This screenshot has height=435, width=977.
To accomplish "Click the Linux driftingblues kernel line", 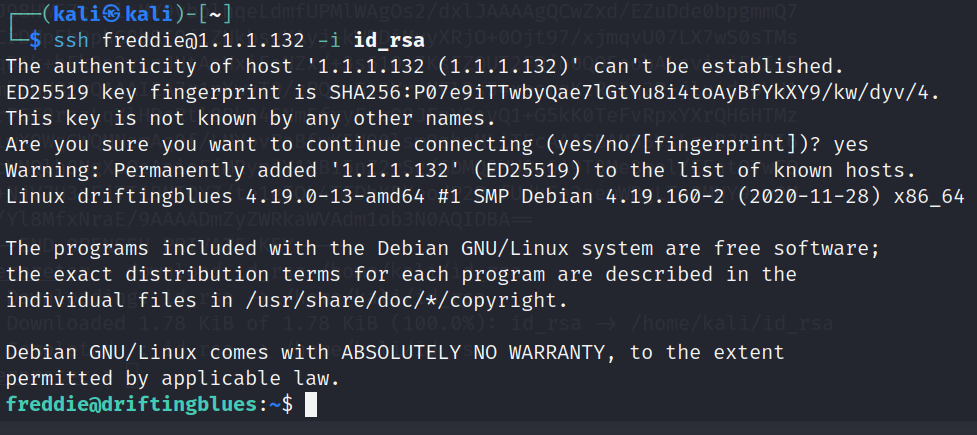I will [x=485, y=197].
